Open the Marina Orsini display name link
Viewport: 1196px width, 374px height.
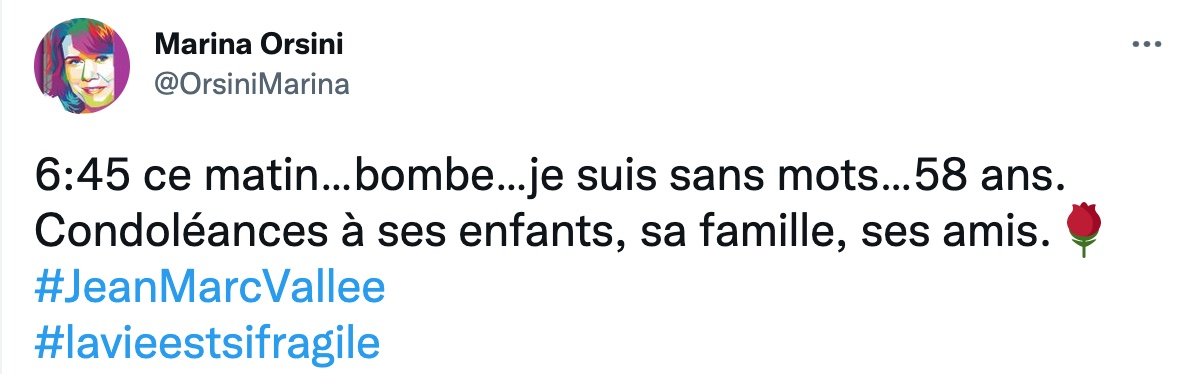click(x=249, y=44)
